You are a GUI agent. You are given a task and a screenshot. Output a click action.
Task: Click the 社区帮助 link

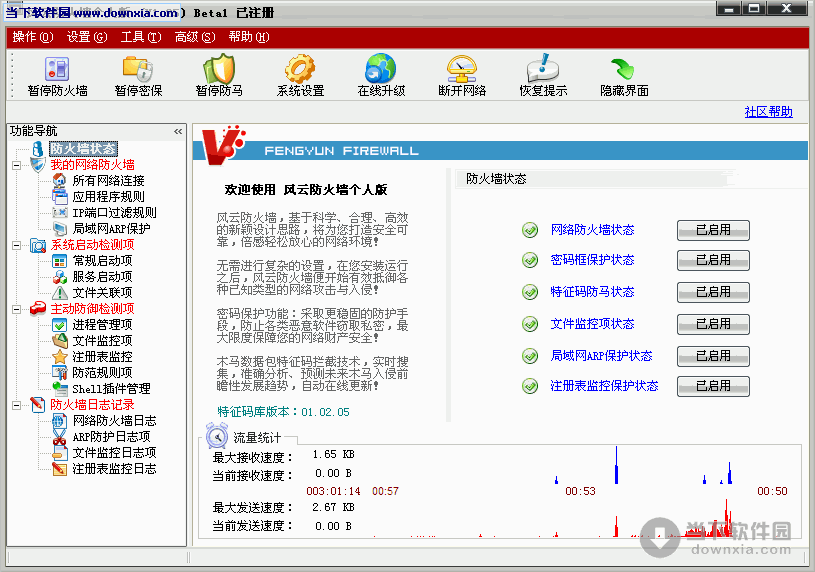(768, 112)
